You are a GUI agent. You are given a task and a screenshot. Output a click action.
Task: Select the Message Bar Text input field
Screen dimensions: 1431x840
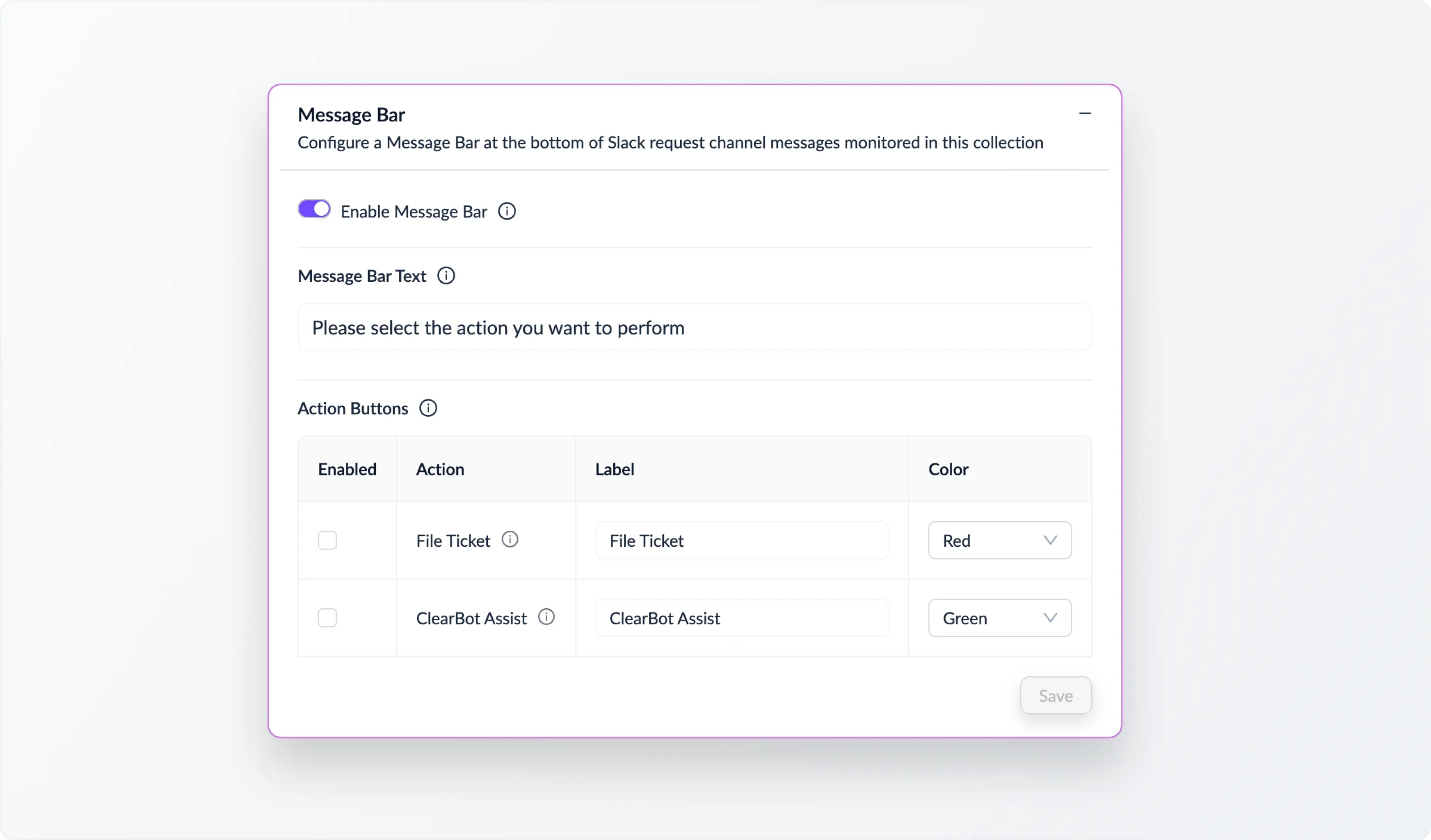694,327
